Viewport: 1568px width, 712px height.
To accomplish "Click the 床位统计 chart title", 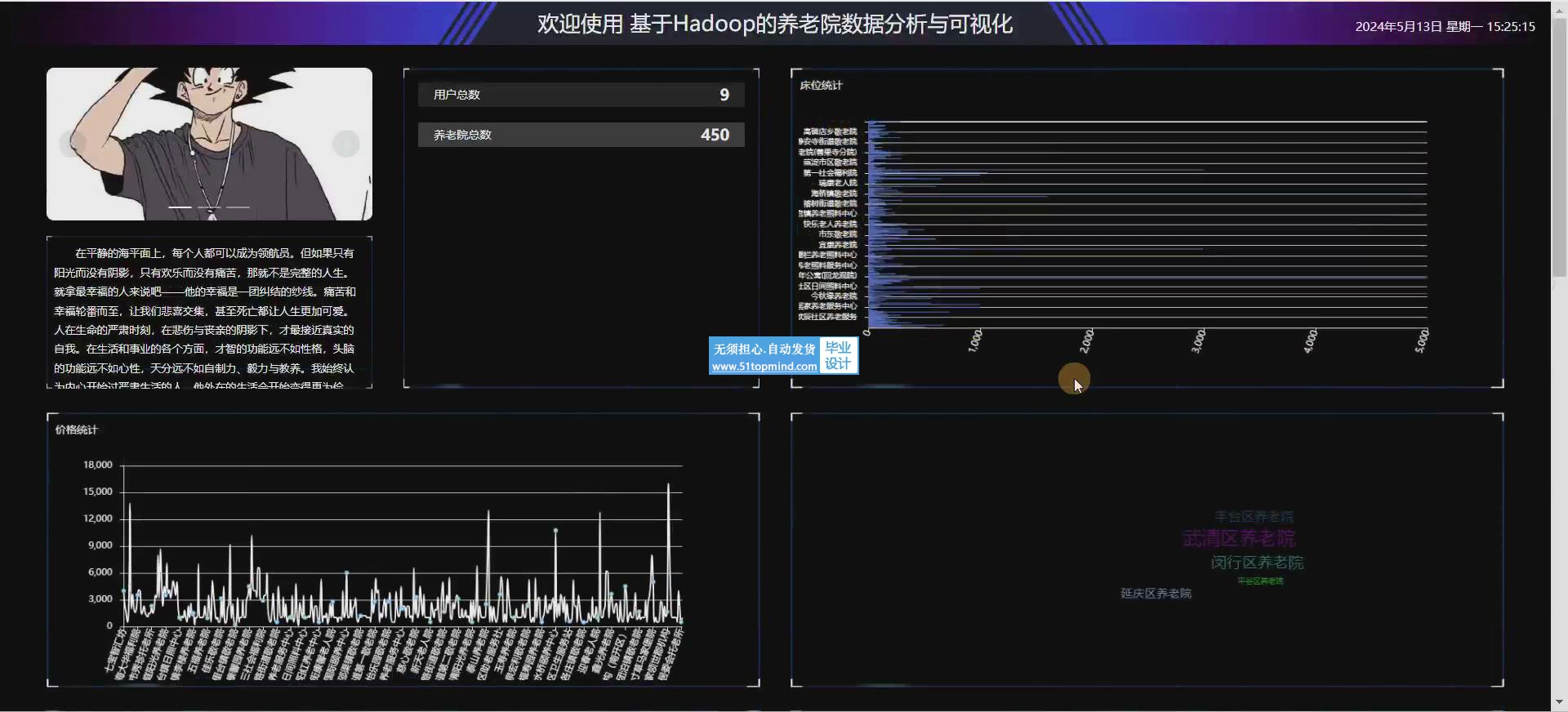I will 821,85.
